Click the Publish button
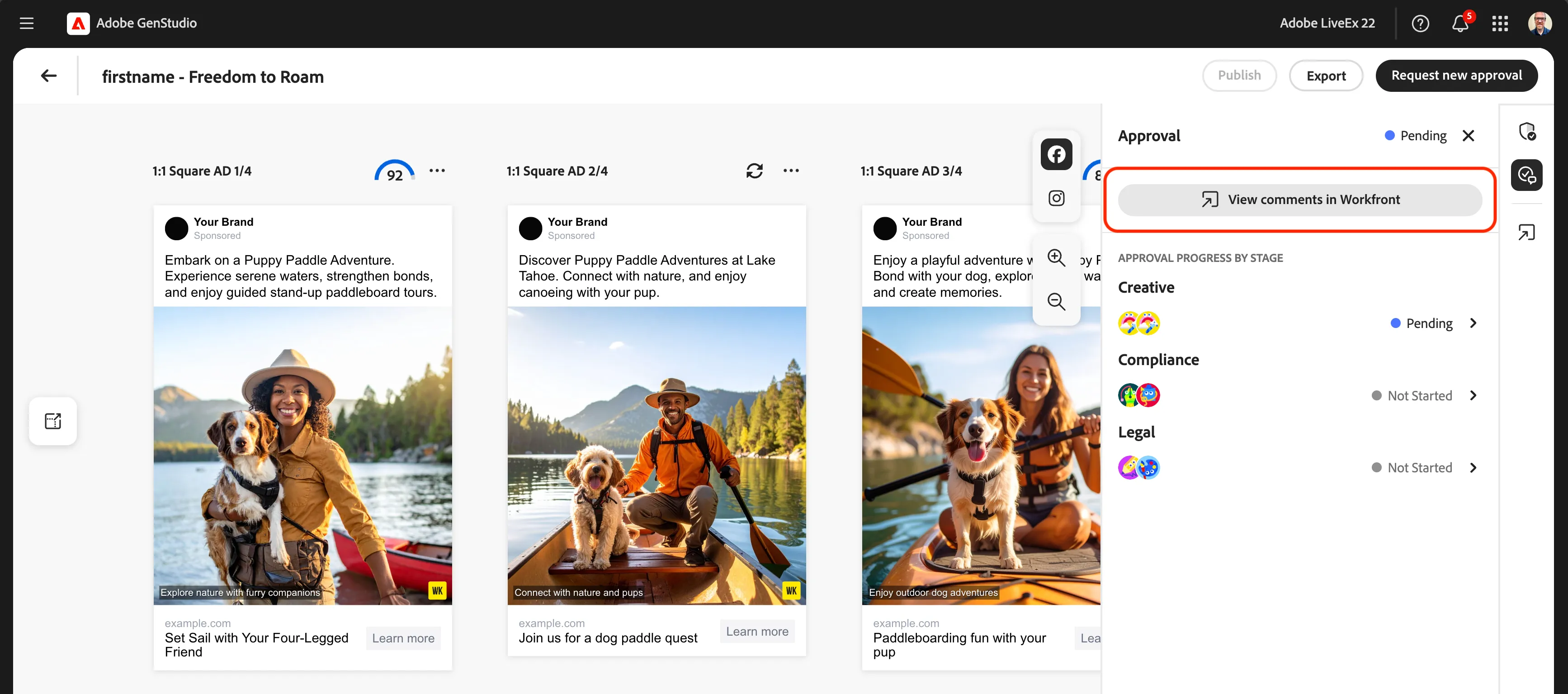This screenshot has width=1568, height=694. 1239,76
